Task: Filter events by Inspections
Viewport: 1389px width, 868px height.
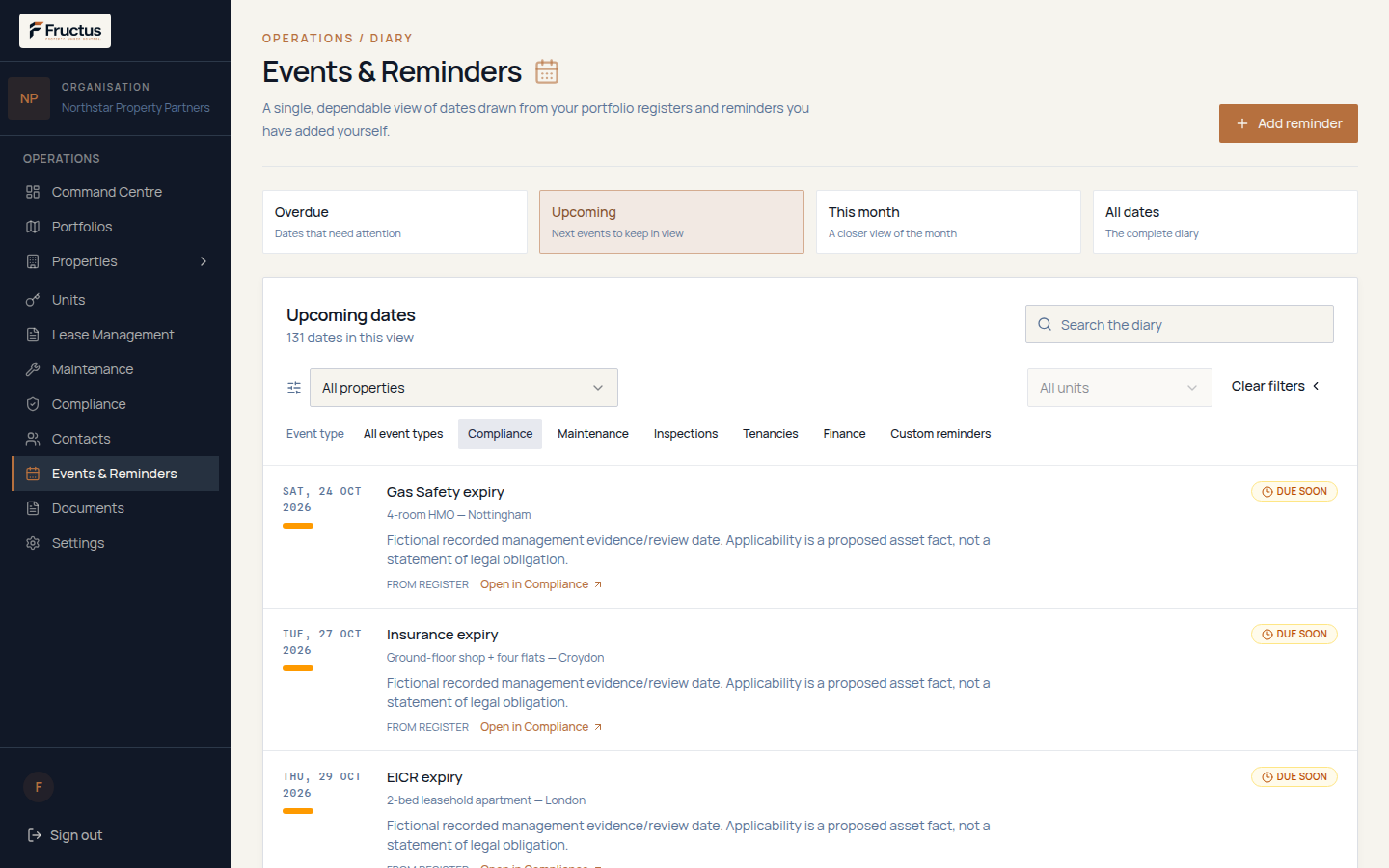Action: (x=686, y=434)
